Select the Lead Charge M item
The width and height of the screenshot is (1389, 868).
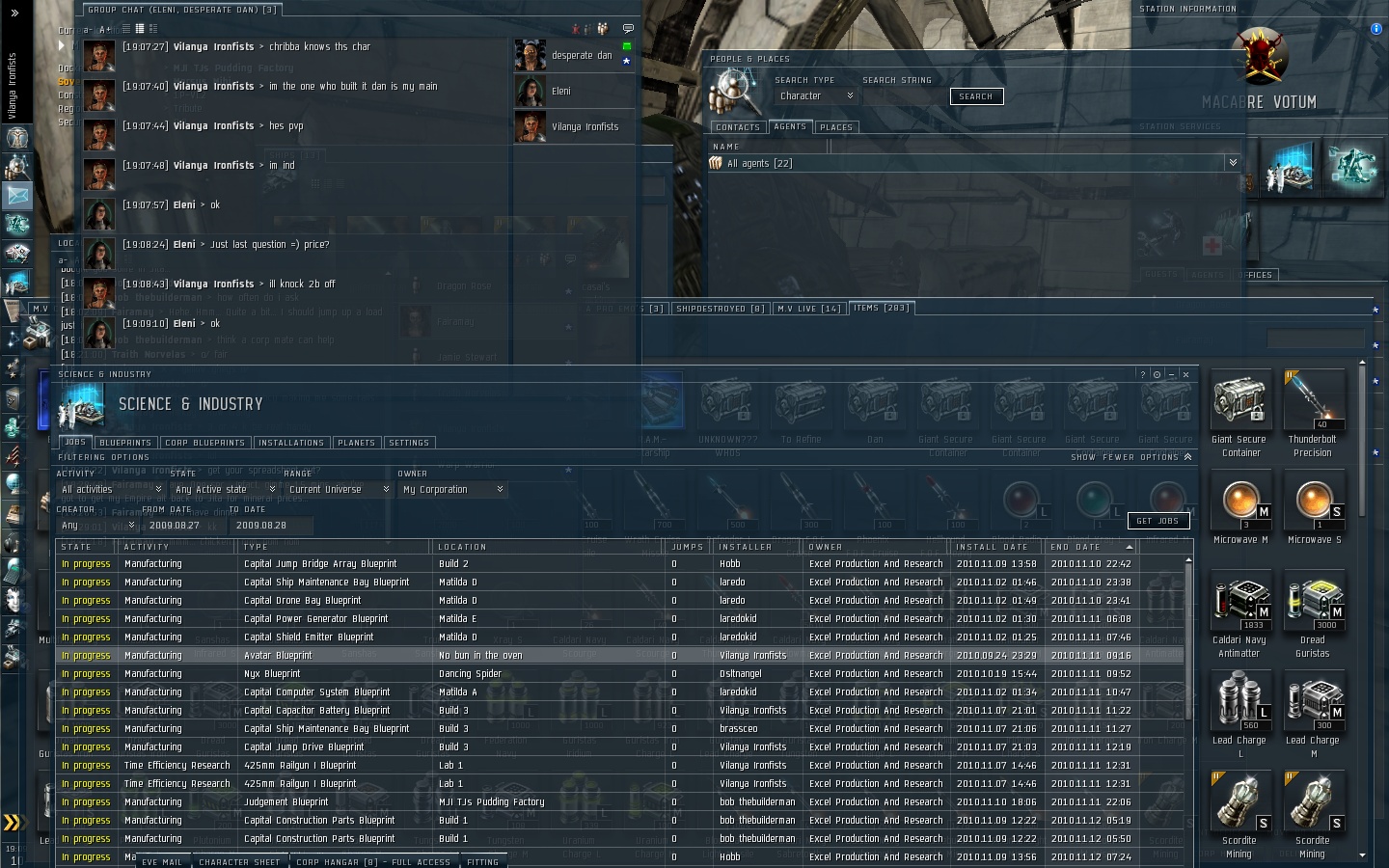point(1314,714)
